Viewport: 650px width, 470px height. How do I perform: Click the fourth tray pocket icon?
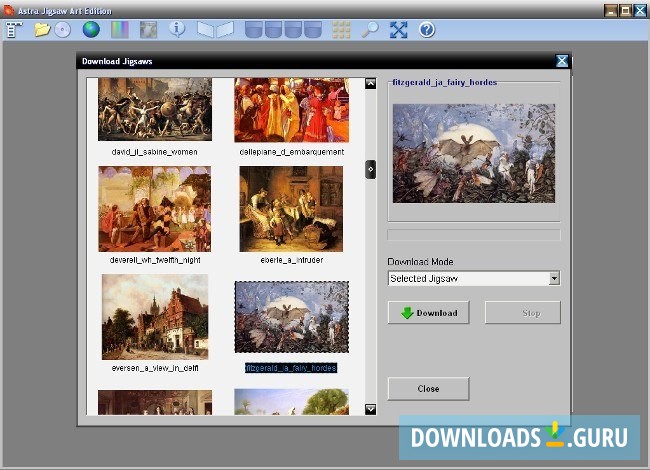[313, 30]
